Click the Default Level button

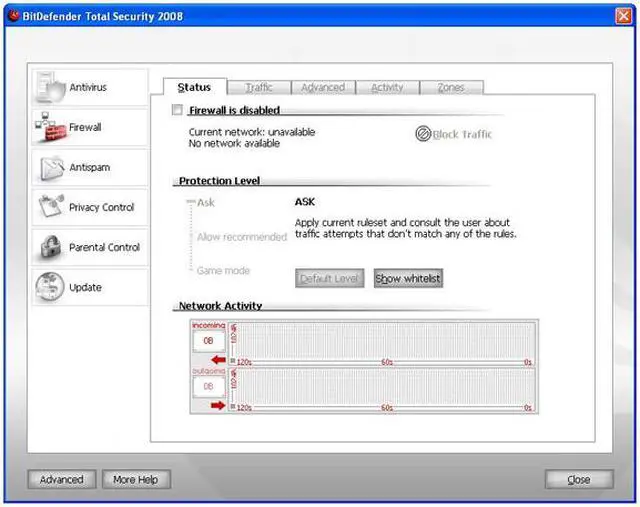click(x=331, y=279)
